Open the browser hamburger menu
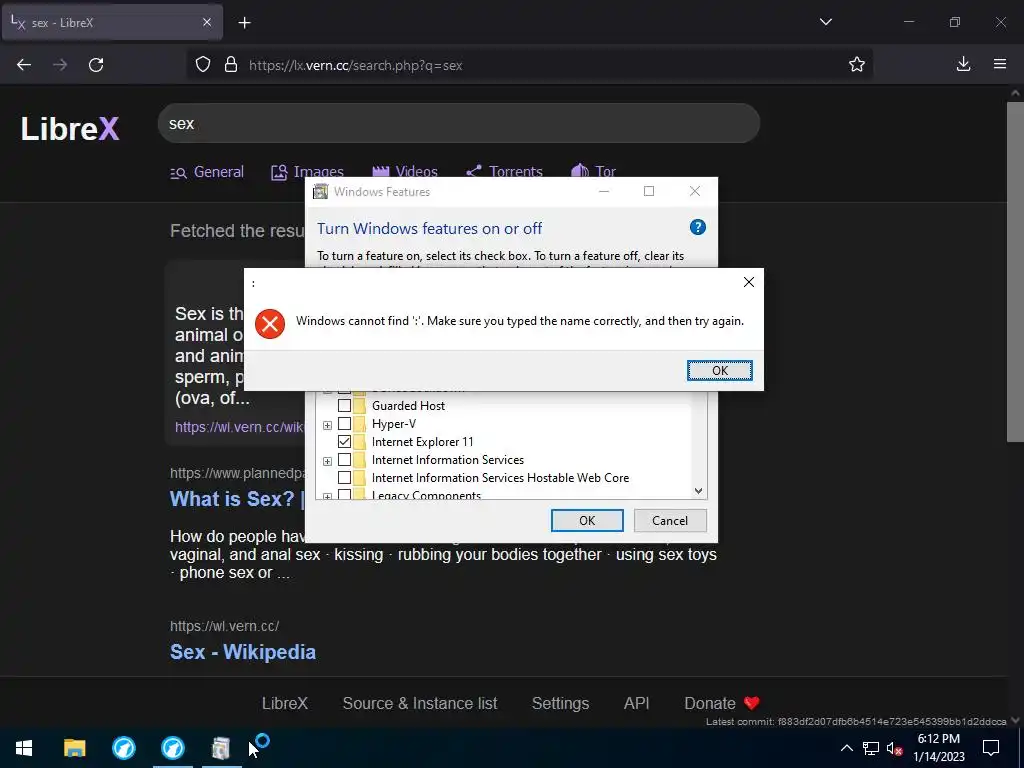The height and width of the screenshot is (768, 1024). coord(1000,64)
